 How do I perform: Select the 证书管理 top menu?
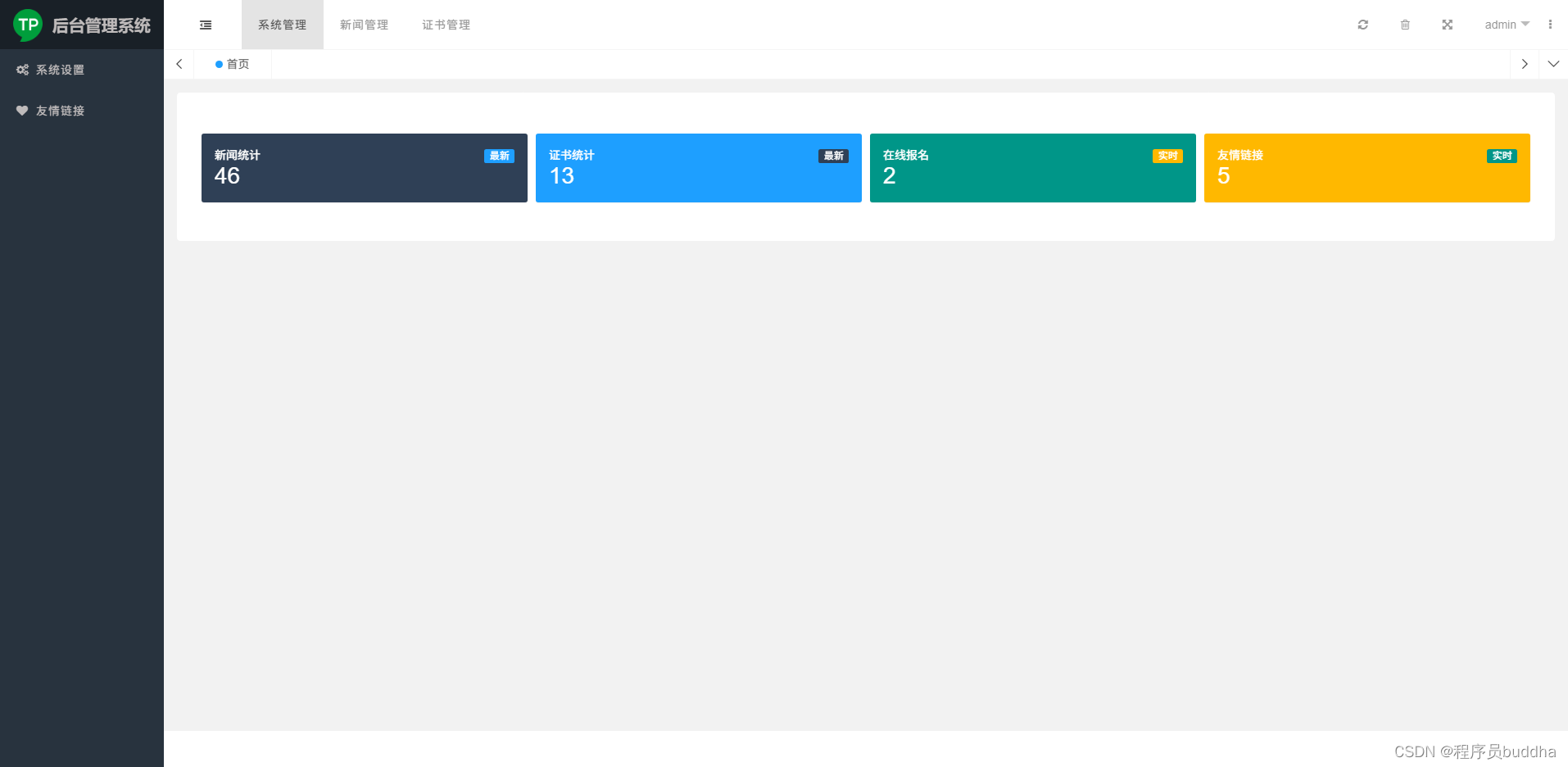click(446, 25)
